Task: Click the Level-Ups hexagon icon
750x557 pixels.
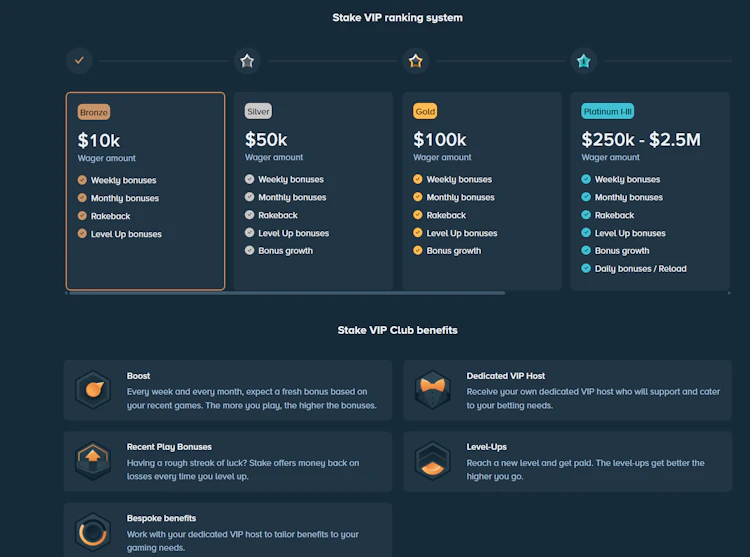Action: point(432,461)
